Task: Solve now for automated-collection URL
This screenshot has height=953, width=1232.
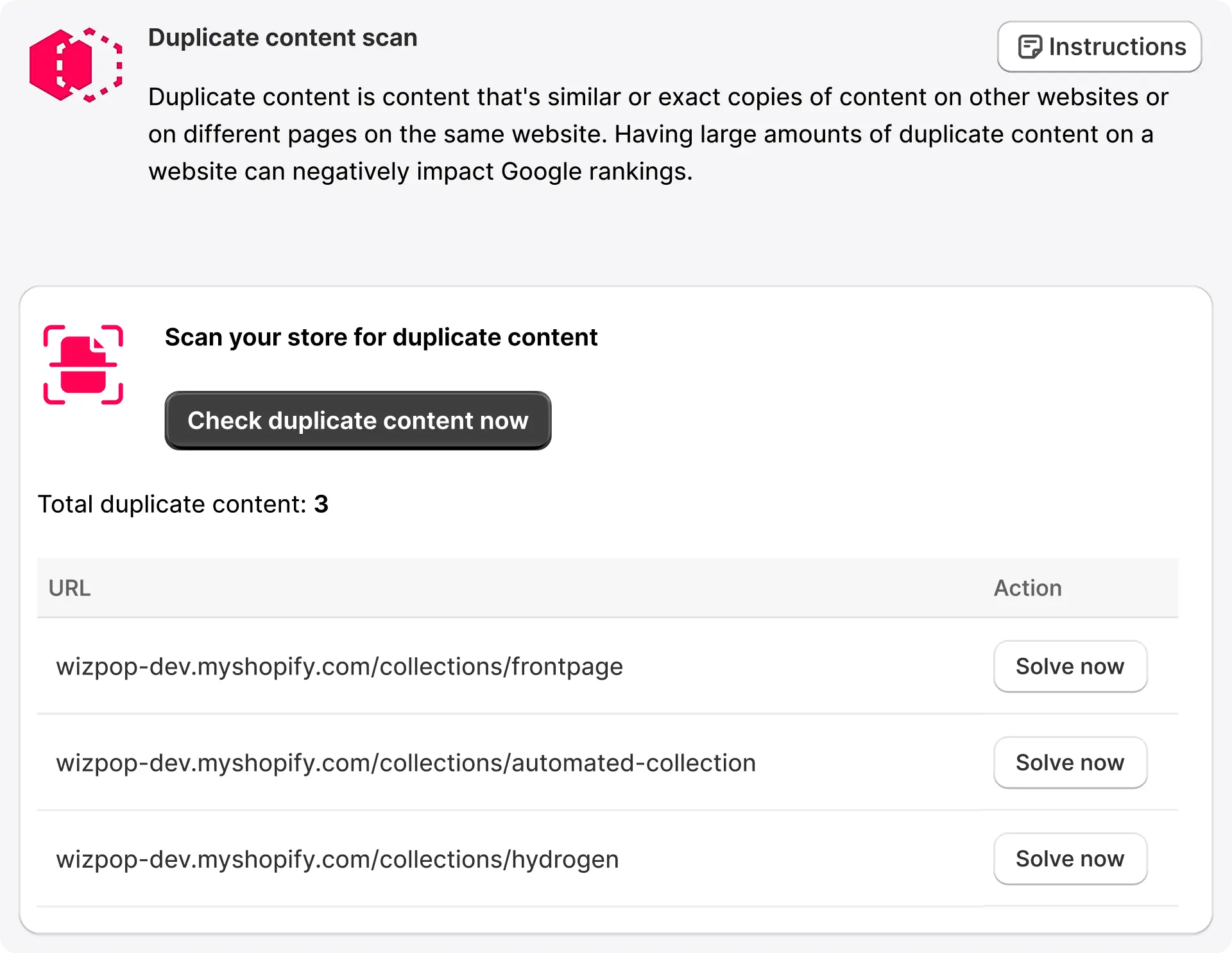Action: coord(1070,762)
